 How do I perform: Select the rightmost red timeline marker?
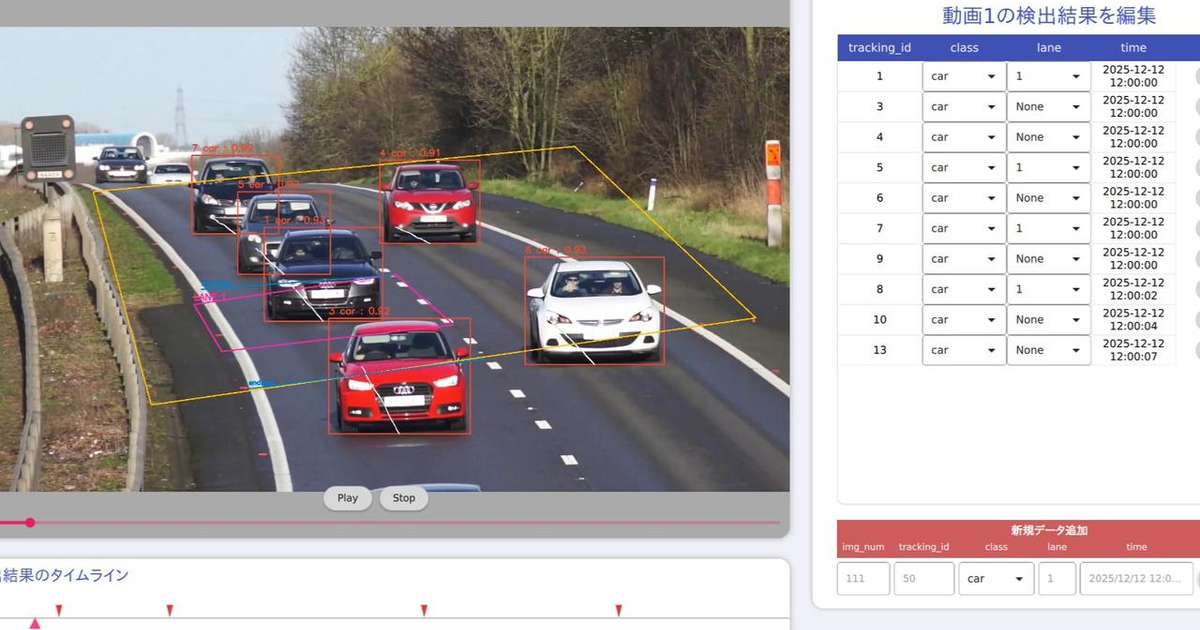[617, 608]
